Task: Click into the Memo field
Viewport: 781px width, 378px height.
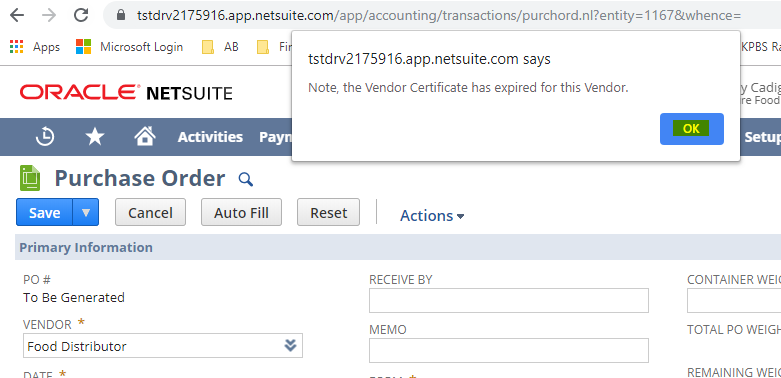Action: click(509, 350)
